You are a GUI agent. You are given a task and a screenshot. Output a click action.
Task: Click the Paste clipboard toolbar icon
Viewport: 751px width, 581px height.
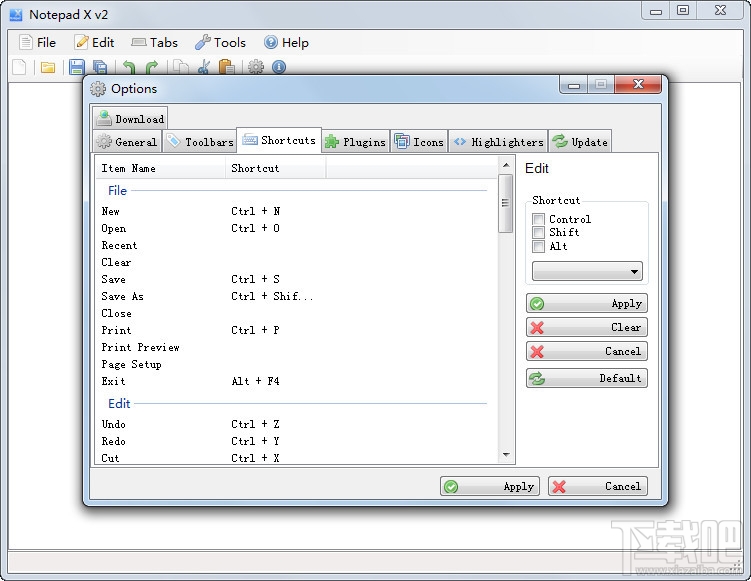[x=227, y=67]
